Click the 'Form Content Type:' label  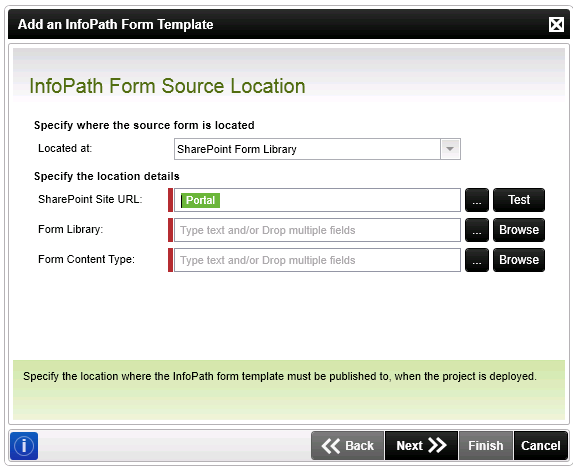(x=86, y=259)
